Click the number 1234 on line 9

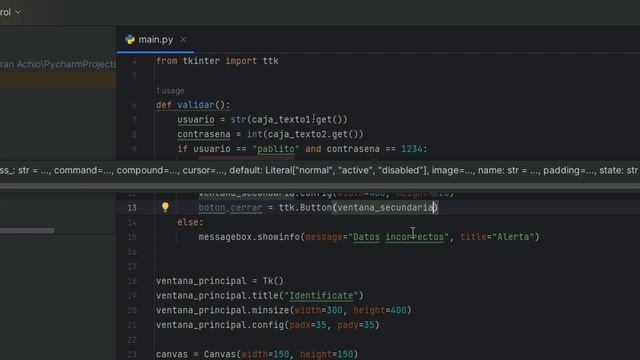coord(411,149)
